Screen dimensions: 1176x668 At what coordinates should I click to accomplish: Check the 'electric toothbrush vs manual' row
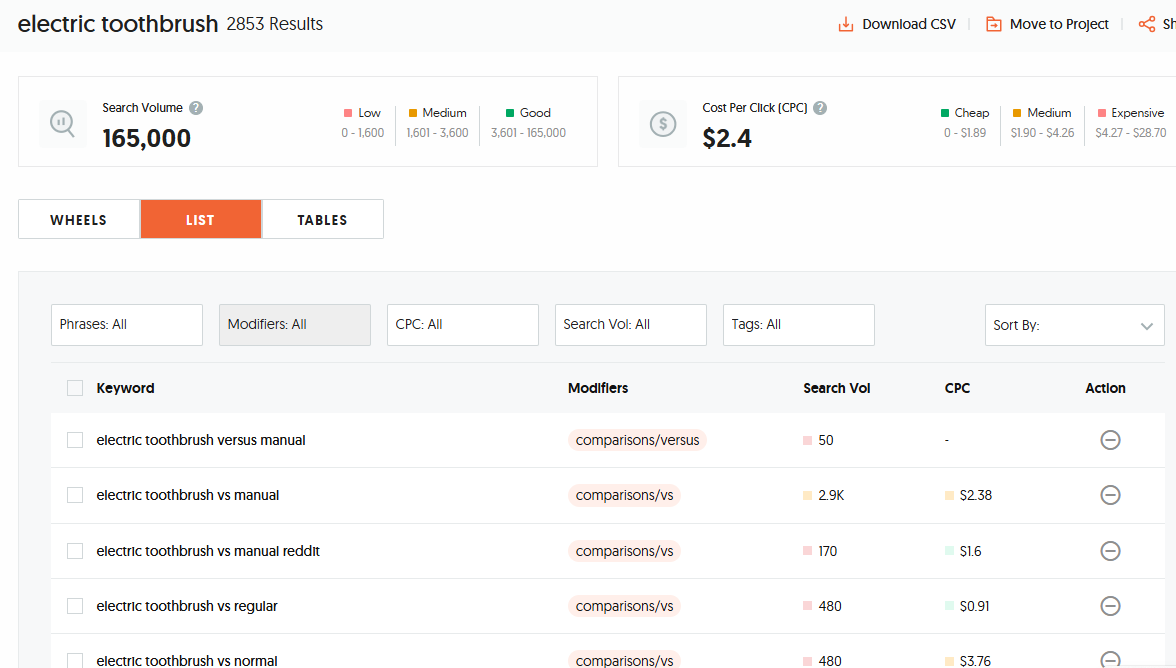pyautogui.click(x=75, y=495)
